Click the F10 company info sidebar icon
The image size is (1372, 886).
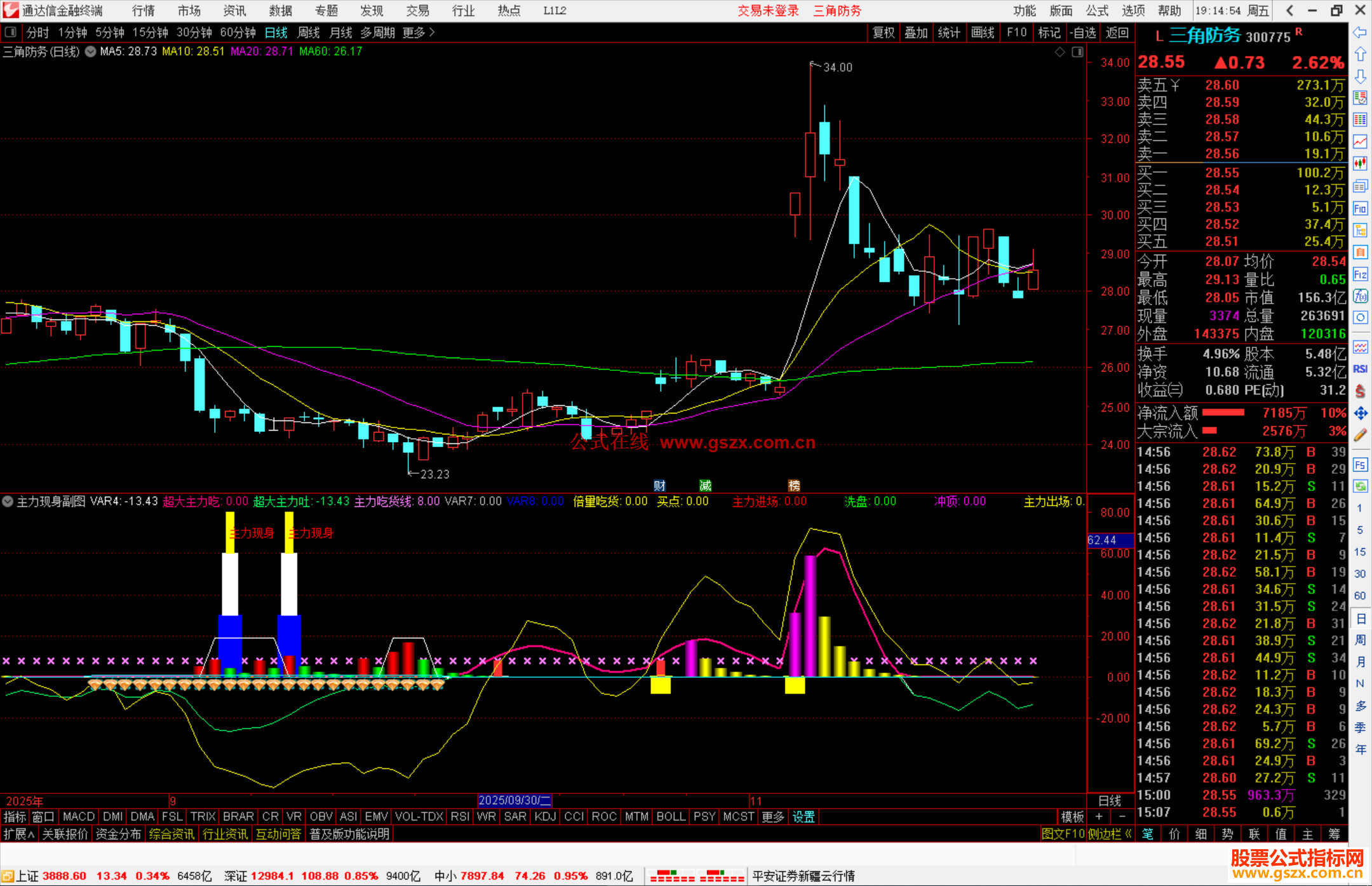point(1360,208)
